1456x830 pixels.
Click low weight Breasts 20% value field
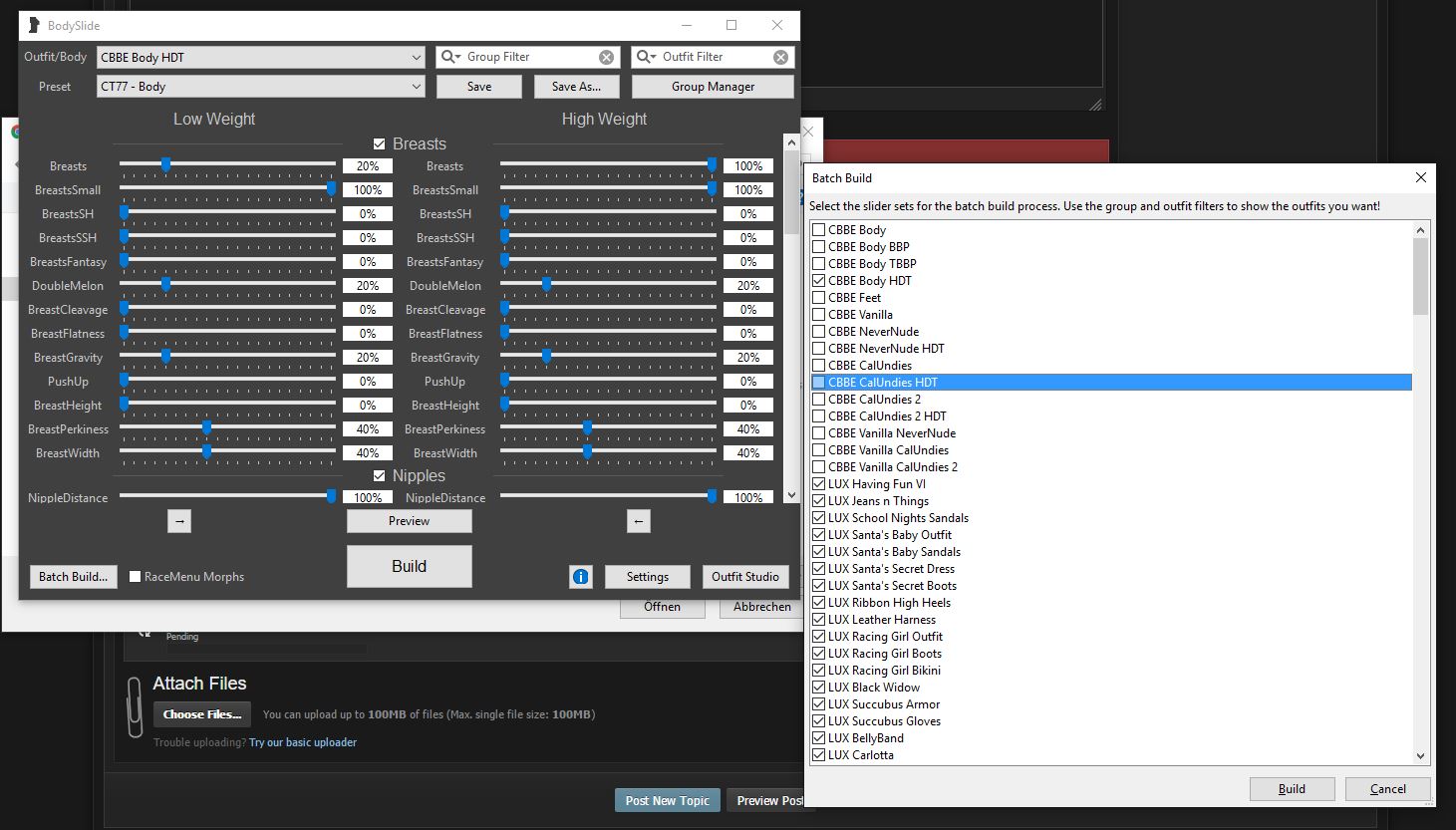[368, 166]
